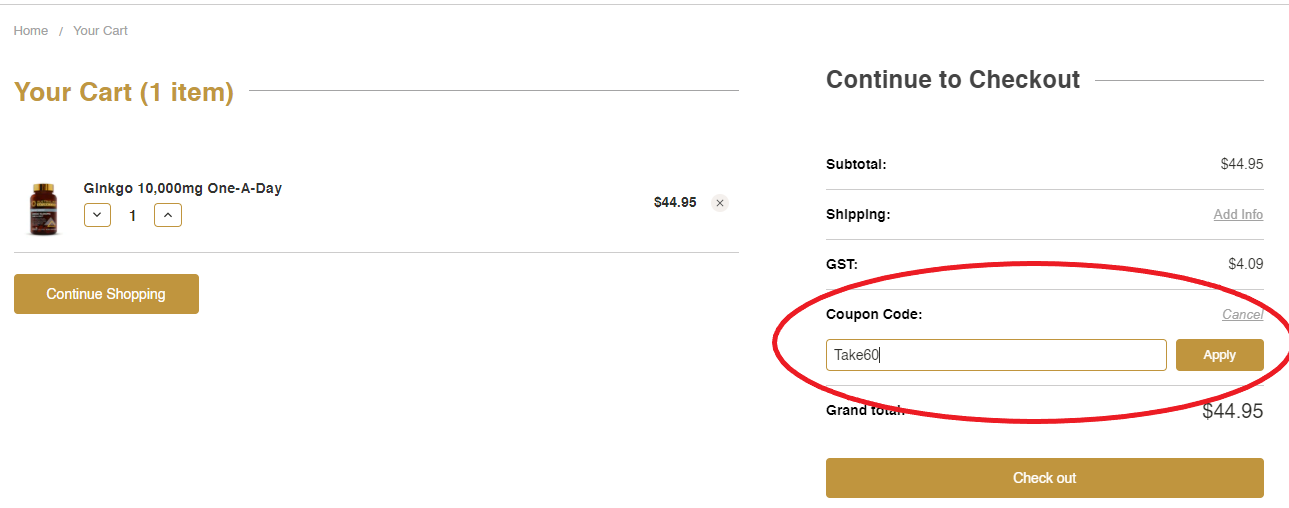Click the Subtotal amount value
This screenshot has width=1289, height=508.
[1241, 164]
